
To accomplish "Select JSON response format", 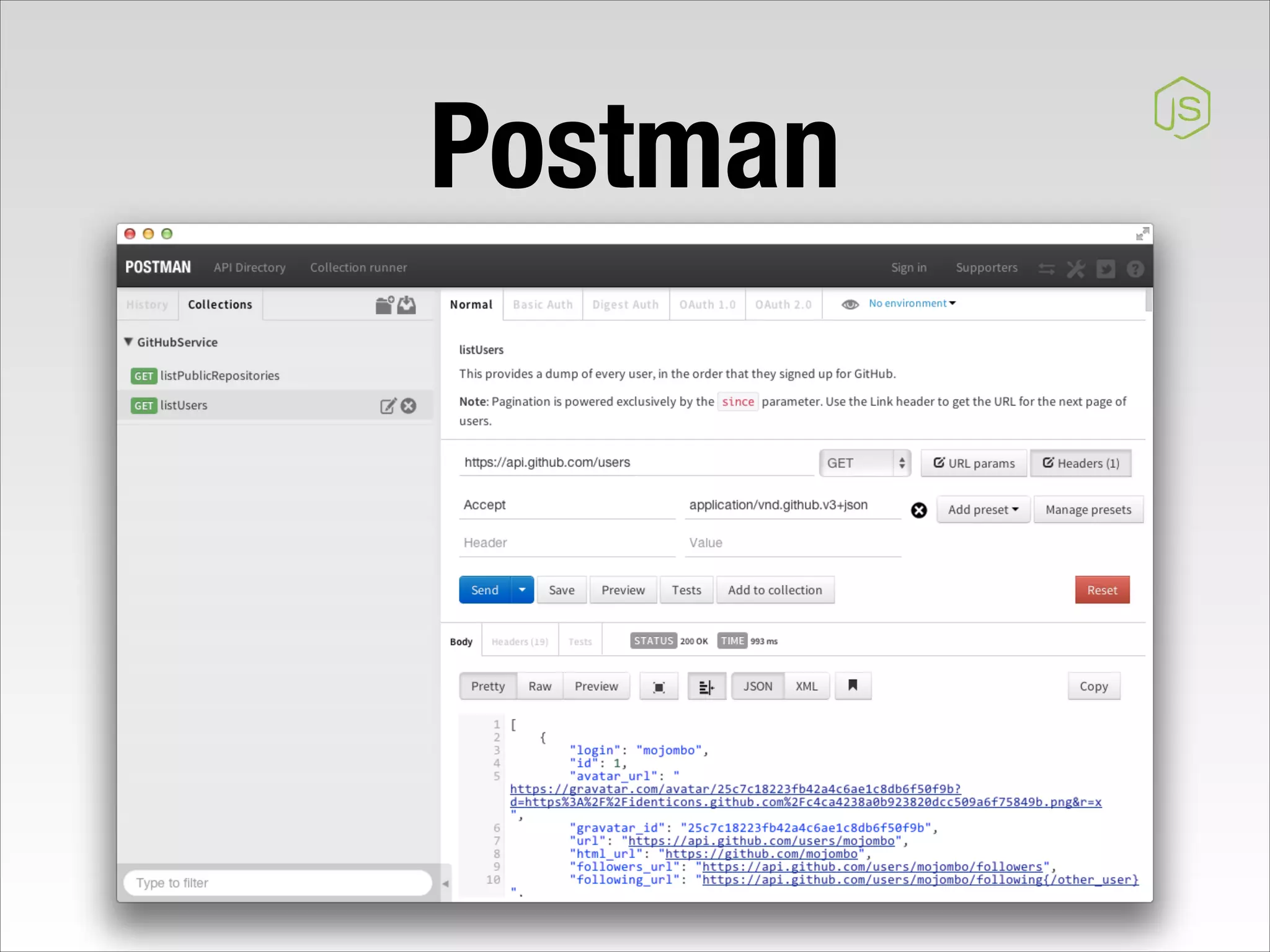I will click(758, 686).
